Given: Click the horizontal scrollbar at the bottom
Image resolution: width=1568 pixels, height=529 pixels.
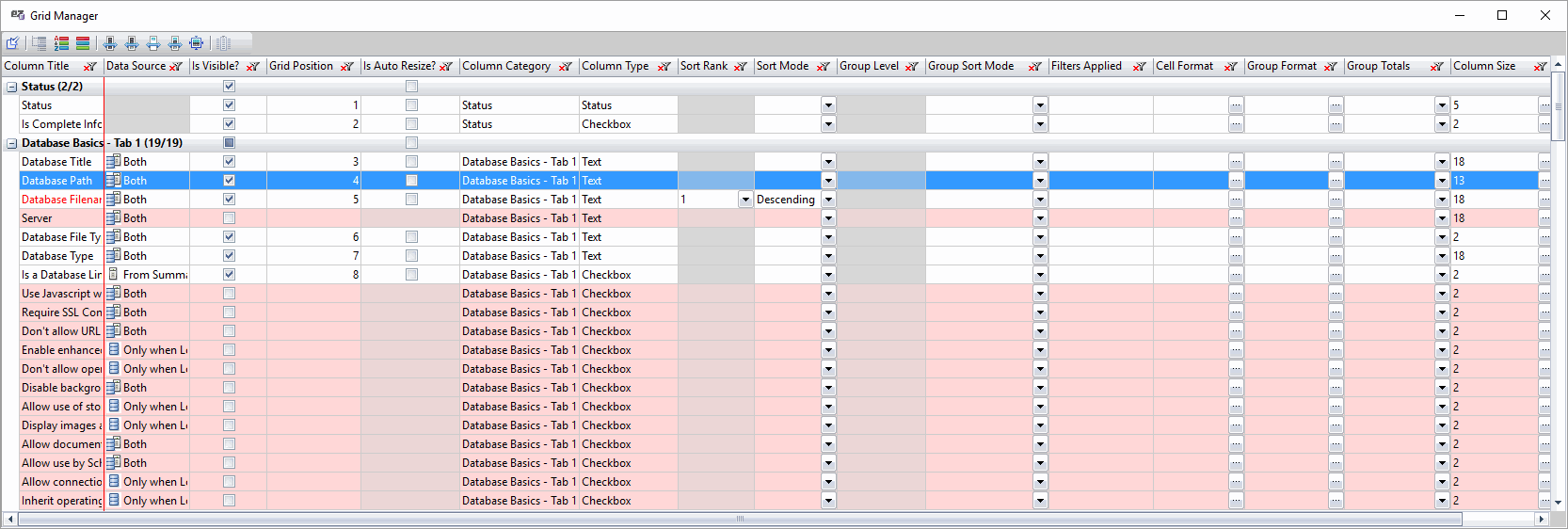Looking at the screenshot, I should tap(740, 519).
